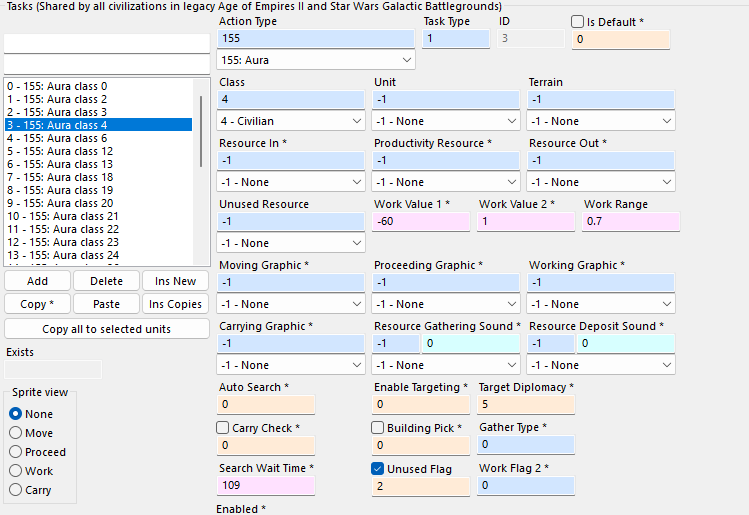Click the Auto Search field

tap(266, 405)
